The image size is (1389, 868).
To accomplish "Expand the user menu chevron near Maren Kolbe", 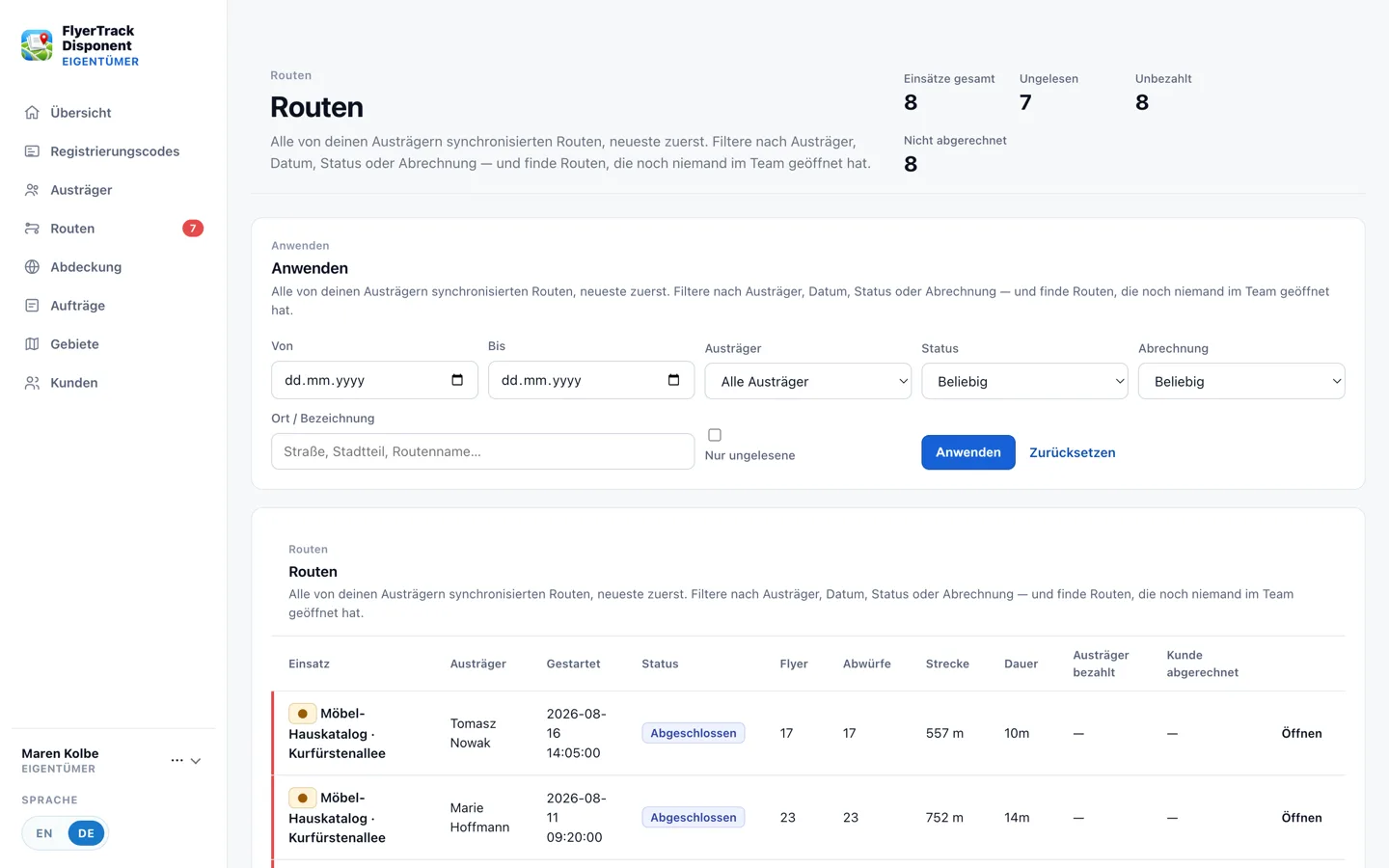I will pyautogui.click(x=196, y=761).
